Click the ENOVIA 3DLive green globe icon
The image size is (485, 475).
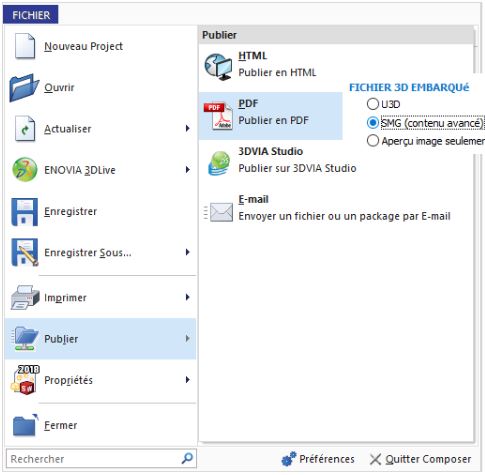point(25,170)
